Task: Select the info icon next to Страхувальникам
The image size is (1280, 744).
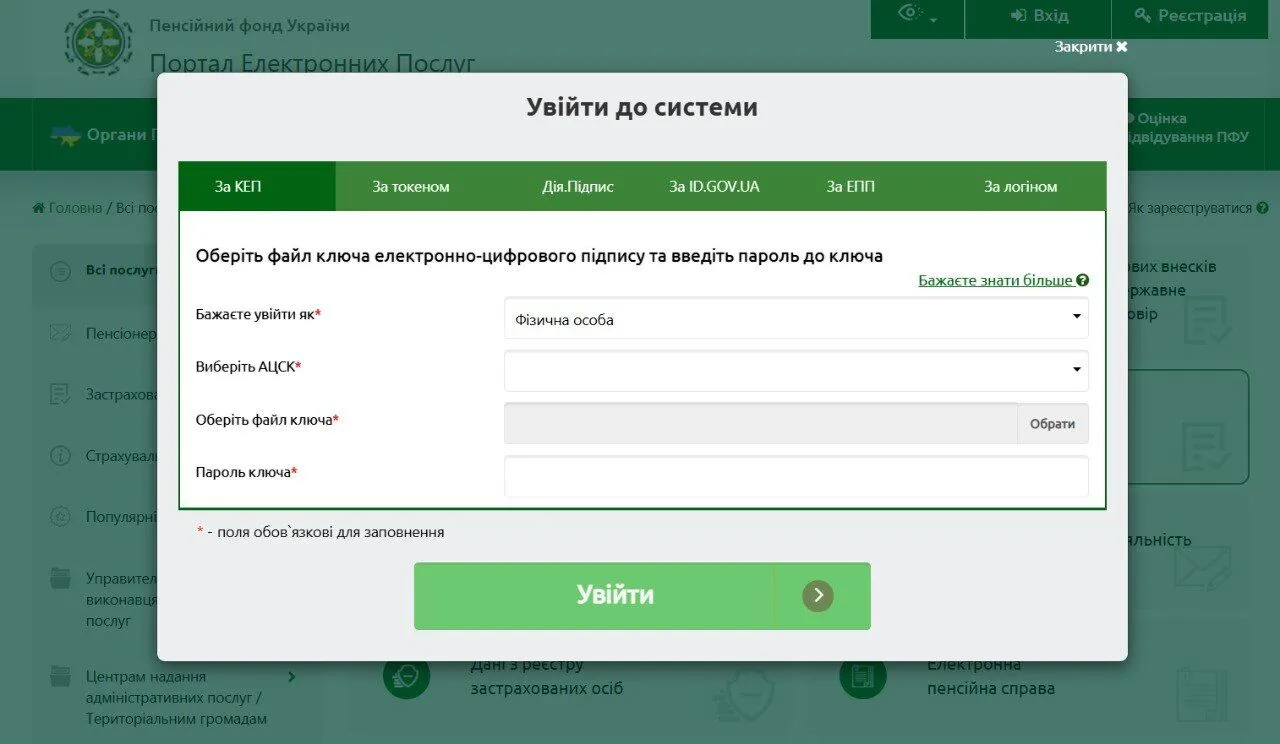Action: coord(58,455)
